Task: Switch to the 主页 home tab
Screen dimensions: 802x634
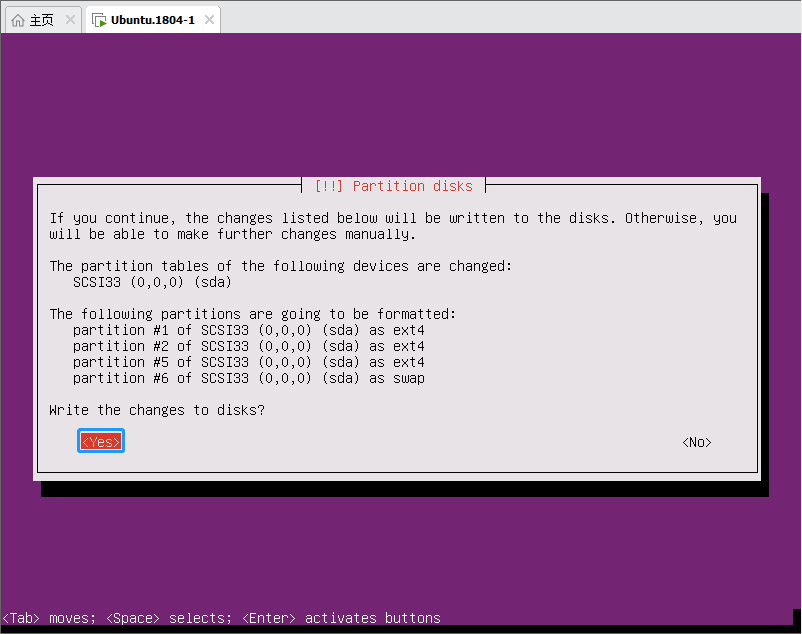Action: tap(43, 20)
